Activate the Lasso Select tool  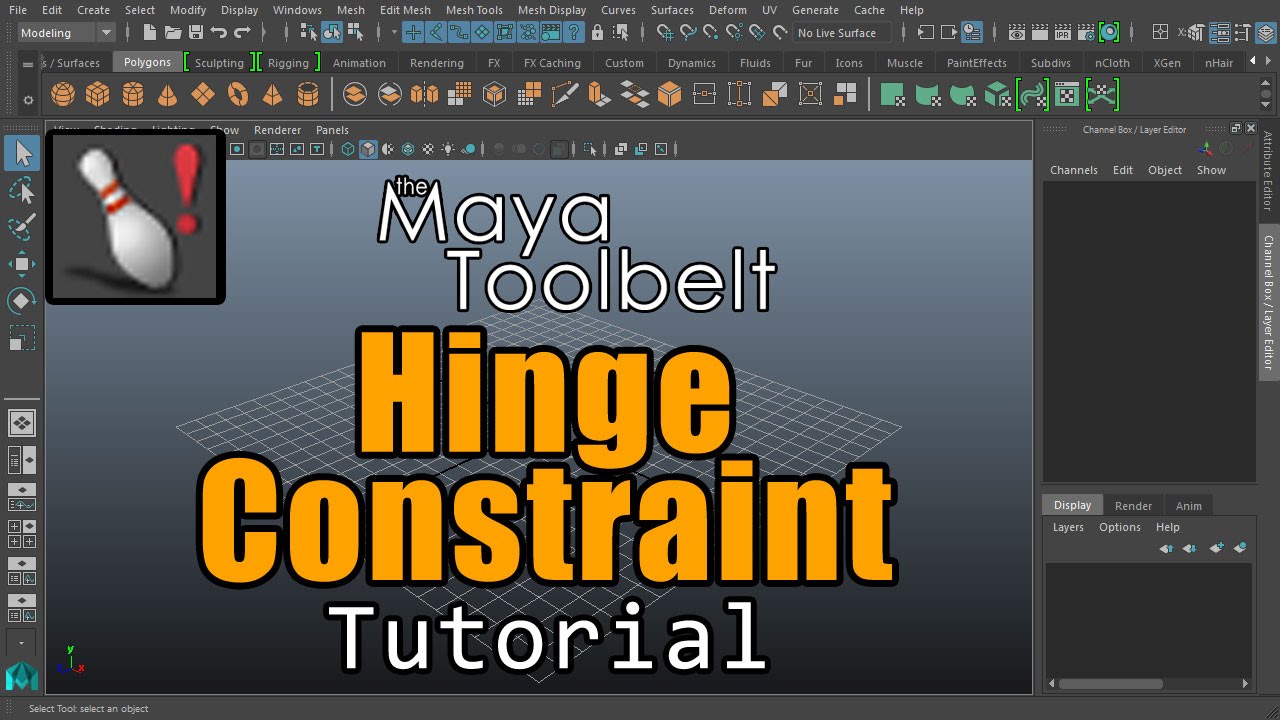click(x=22, y=190)
